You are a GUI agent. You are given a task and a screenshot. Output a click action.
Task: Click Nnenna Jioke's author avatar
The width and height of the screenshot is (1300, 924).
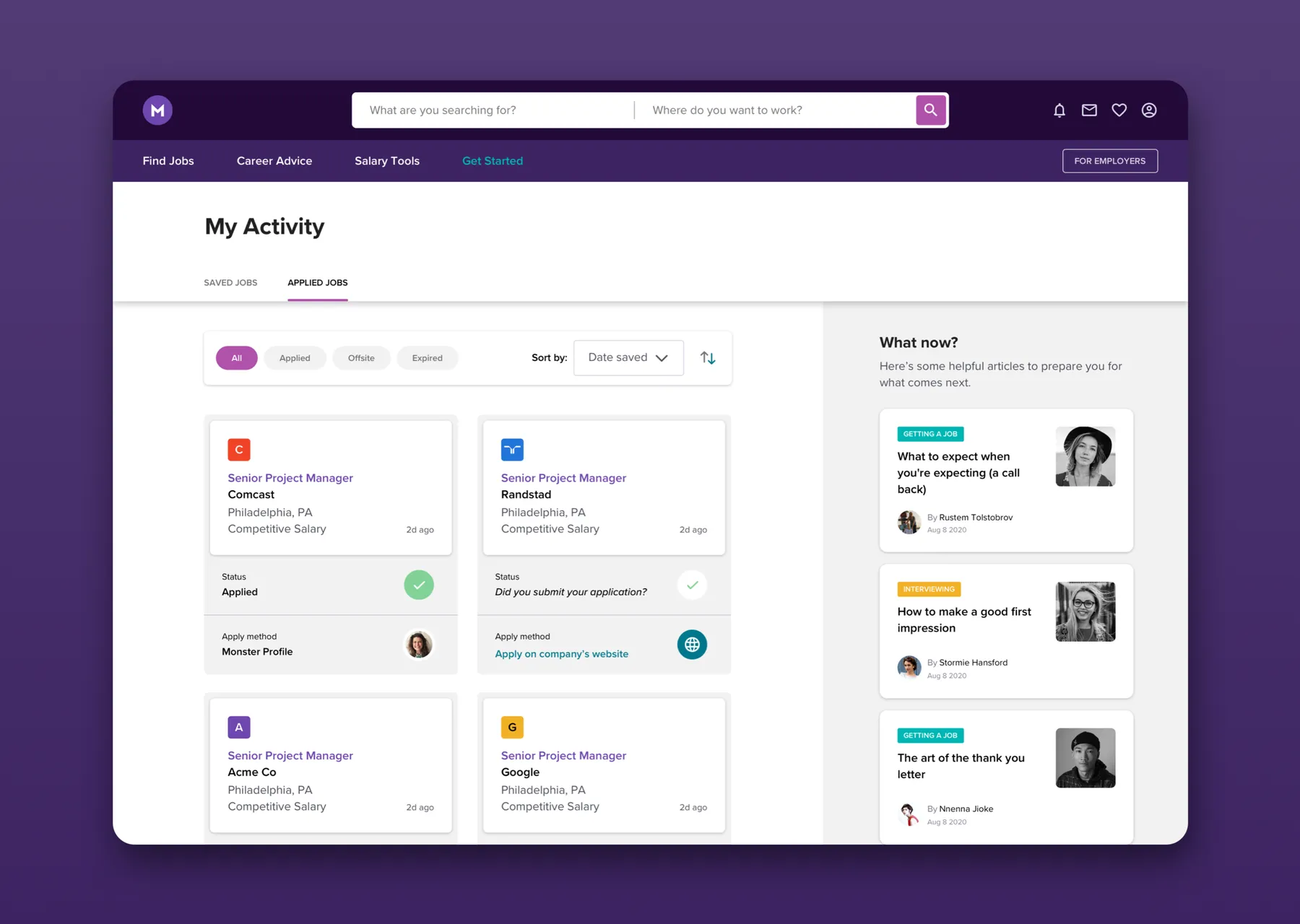909,814
